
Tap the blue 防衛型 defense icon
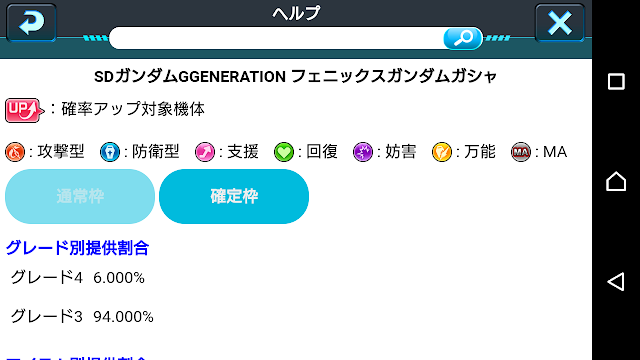click(x=110, y=152)
